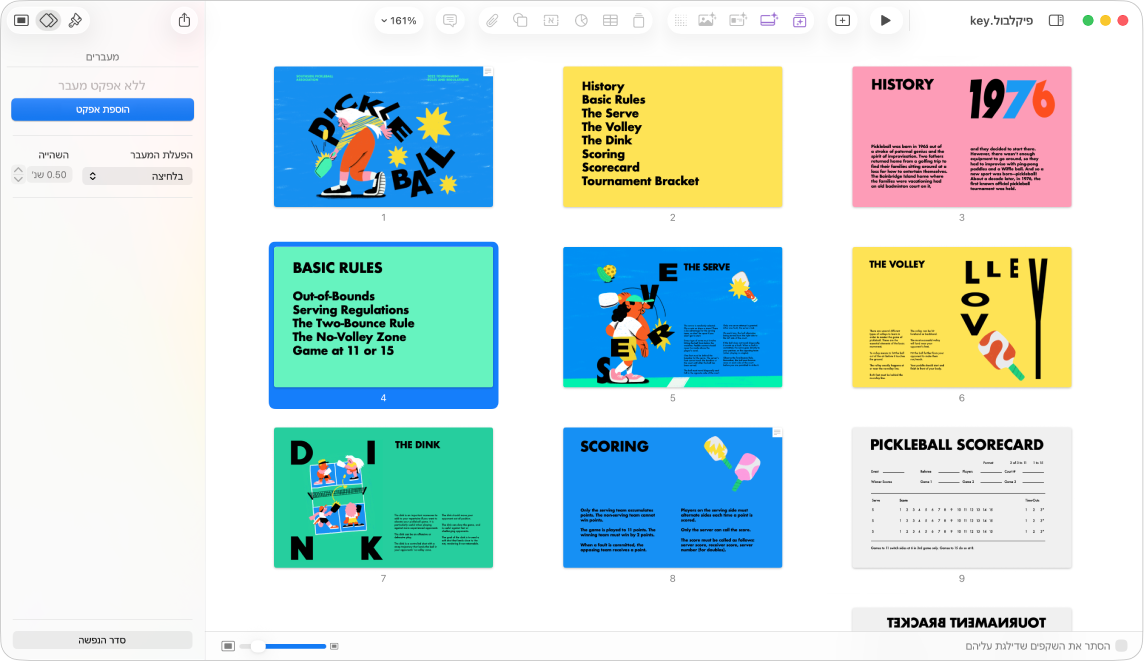Image resolution: width=1144 pixels, height=662 pixels.
Task: Select slide 2 contents list thumbnail
Action: coord(672,136)
